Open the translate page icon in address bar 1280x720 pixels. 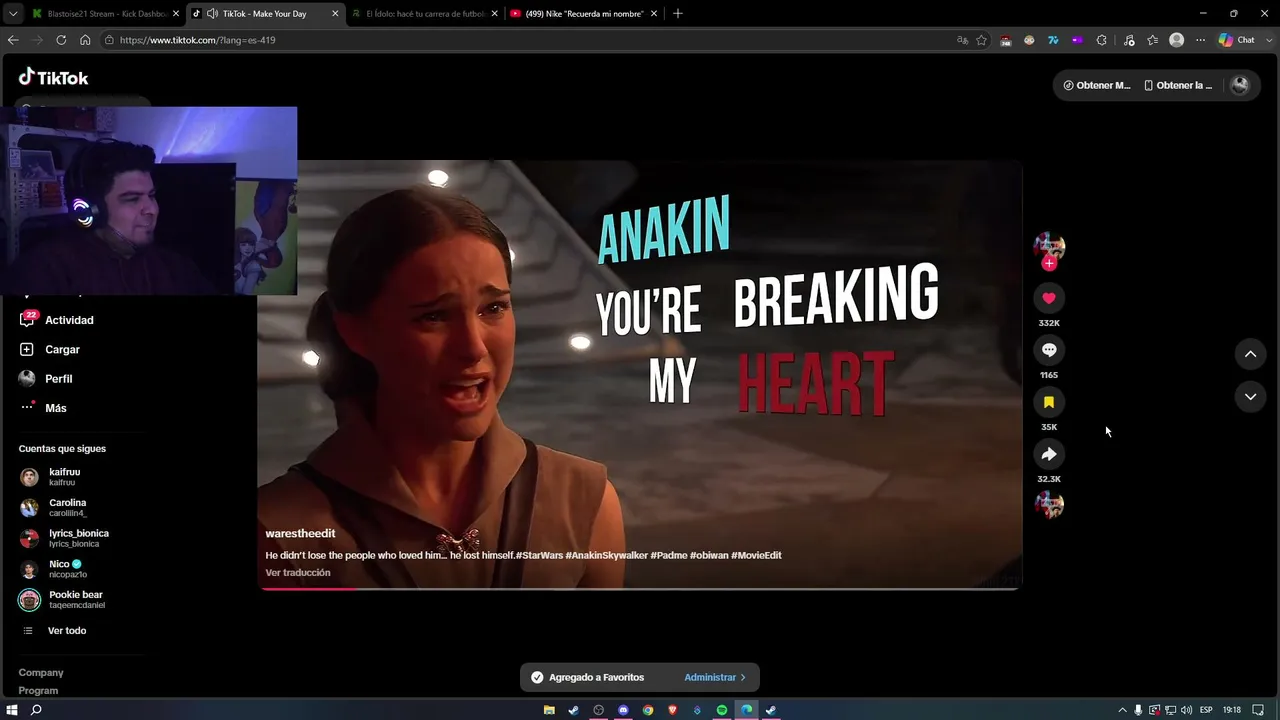click(962, 40)
